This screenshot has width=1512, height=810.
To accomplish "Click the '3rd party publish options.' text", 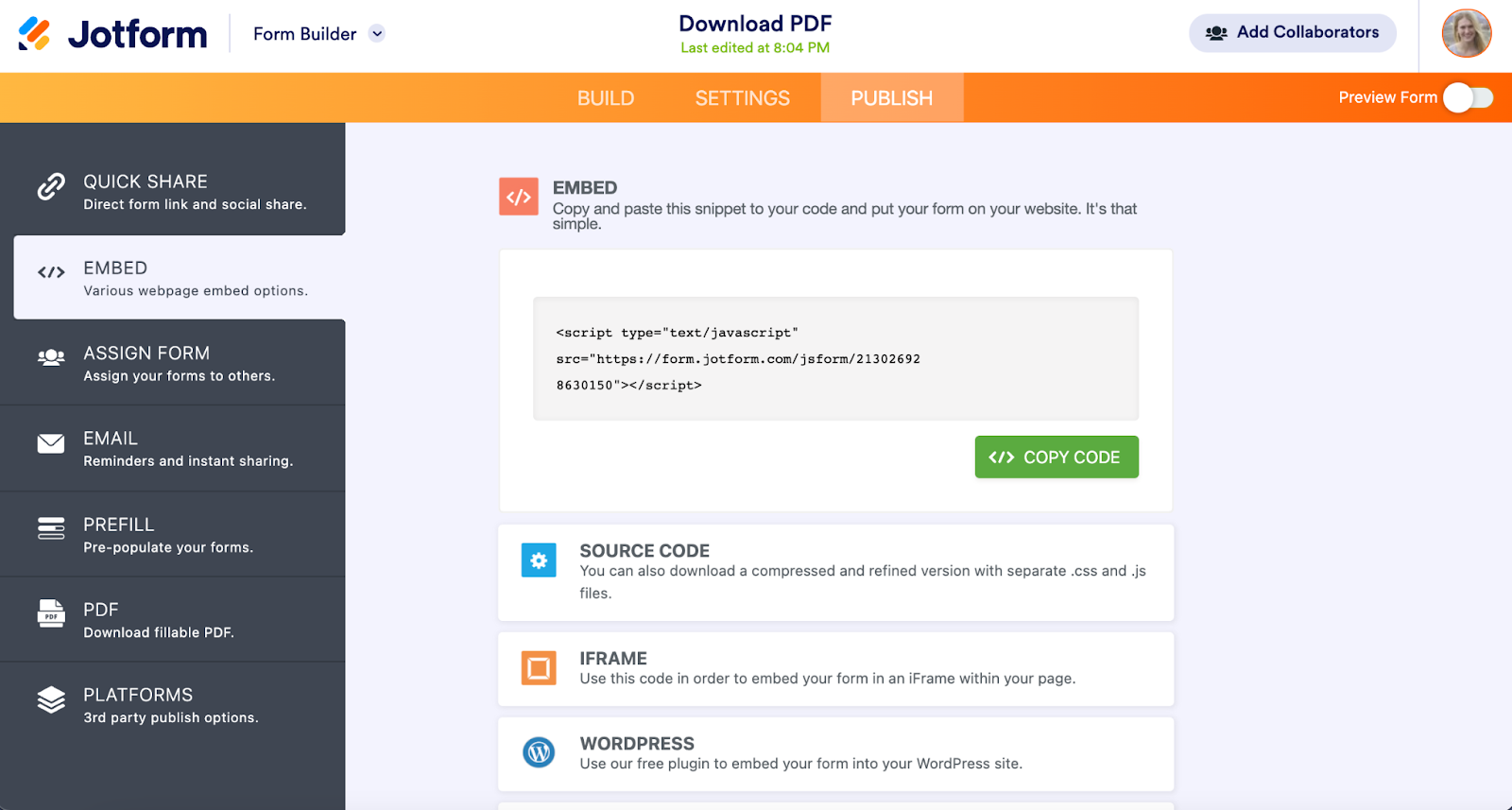I will [x=171, y=717].
